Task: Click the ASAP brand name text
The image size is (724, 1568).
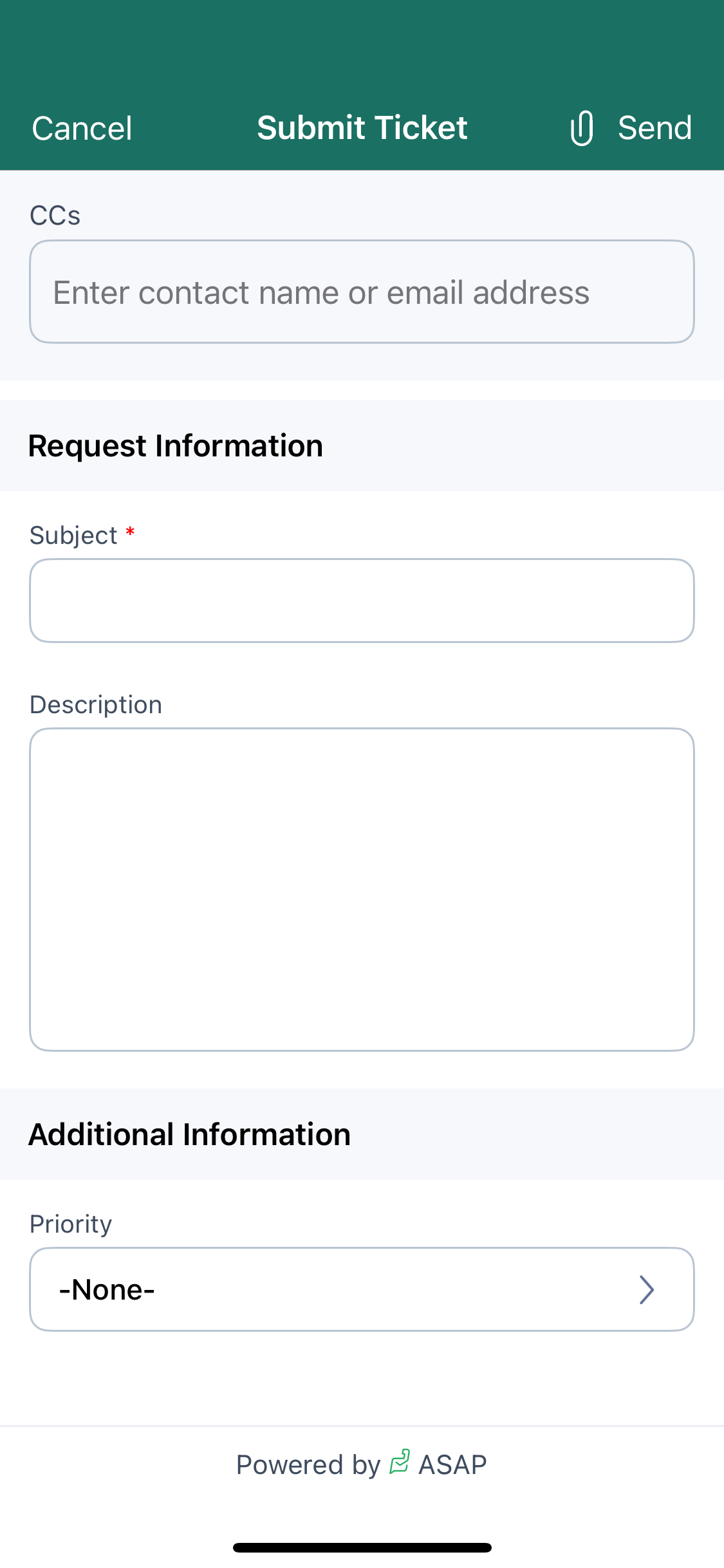Action: [452, 1464]
